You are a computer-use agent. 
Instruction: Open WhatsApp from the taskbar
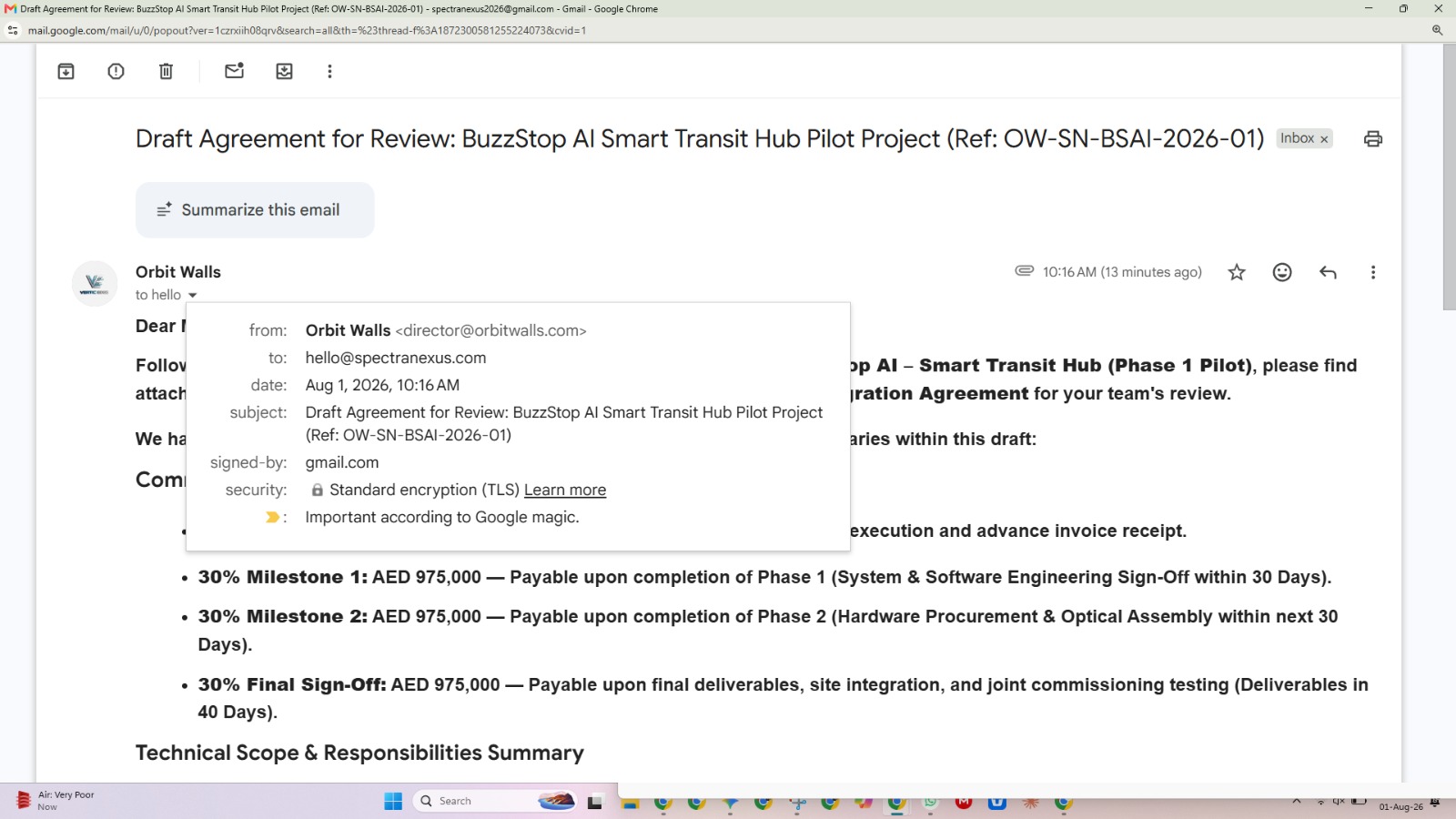coord(930,802)
